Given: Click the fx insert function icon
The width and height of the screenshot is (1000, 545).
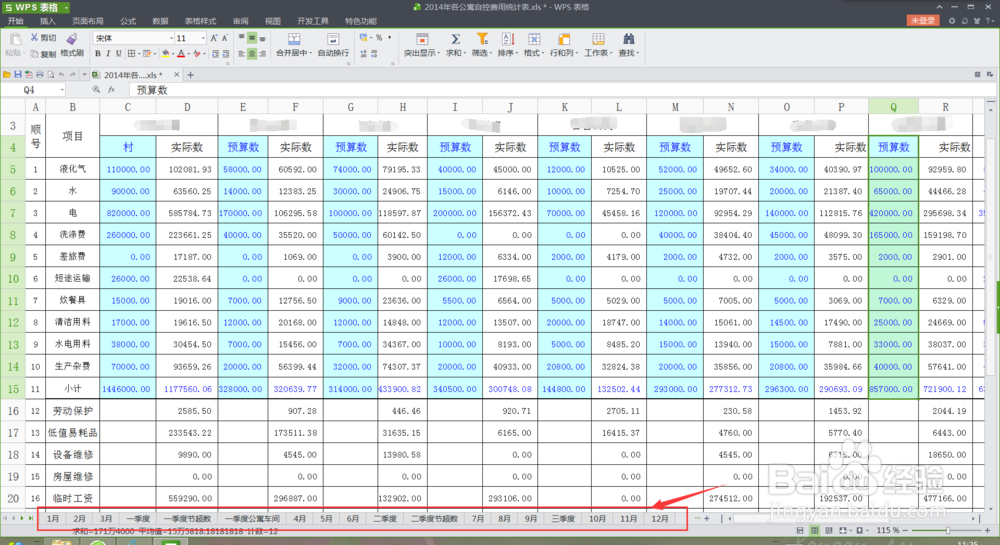Looking at the screenshot, I should tap(111, 90).
